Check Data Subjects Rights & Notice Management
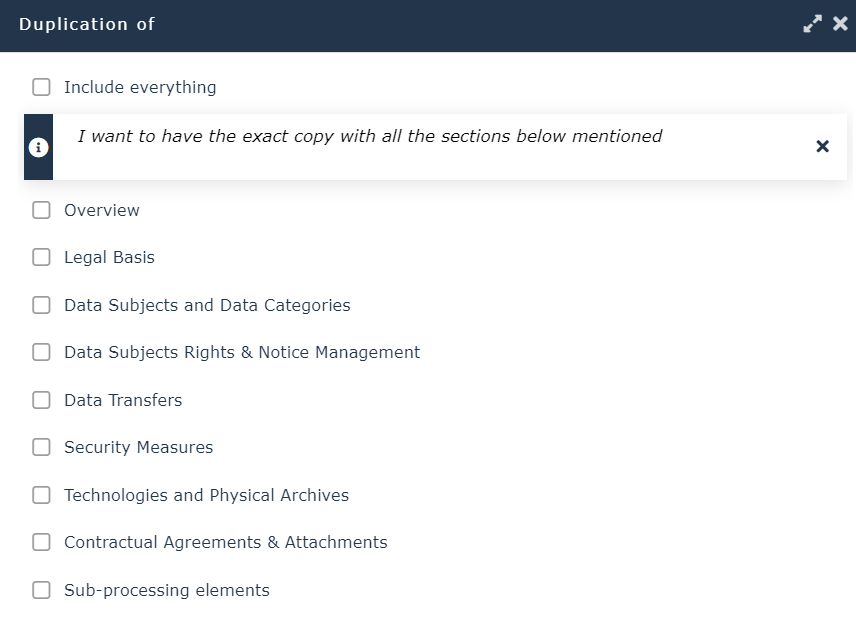The height and width of the screenshot is (630, 856). tap(41, 352)
